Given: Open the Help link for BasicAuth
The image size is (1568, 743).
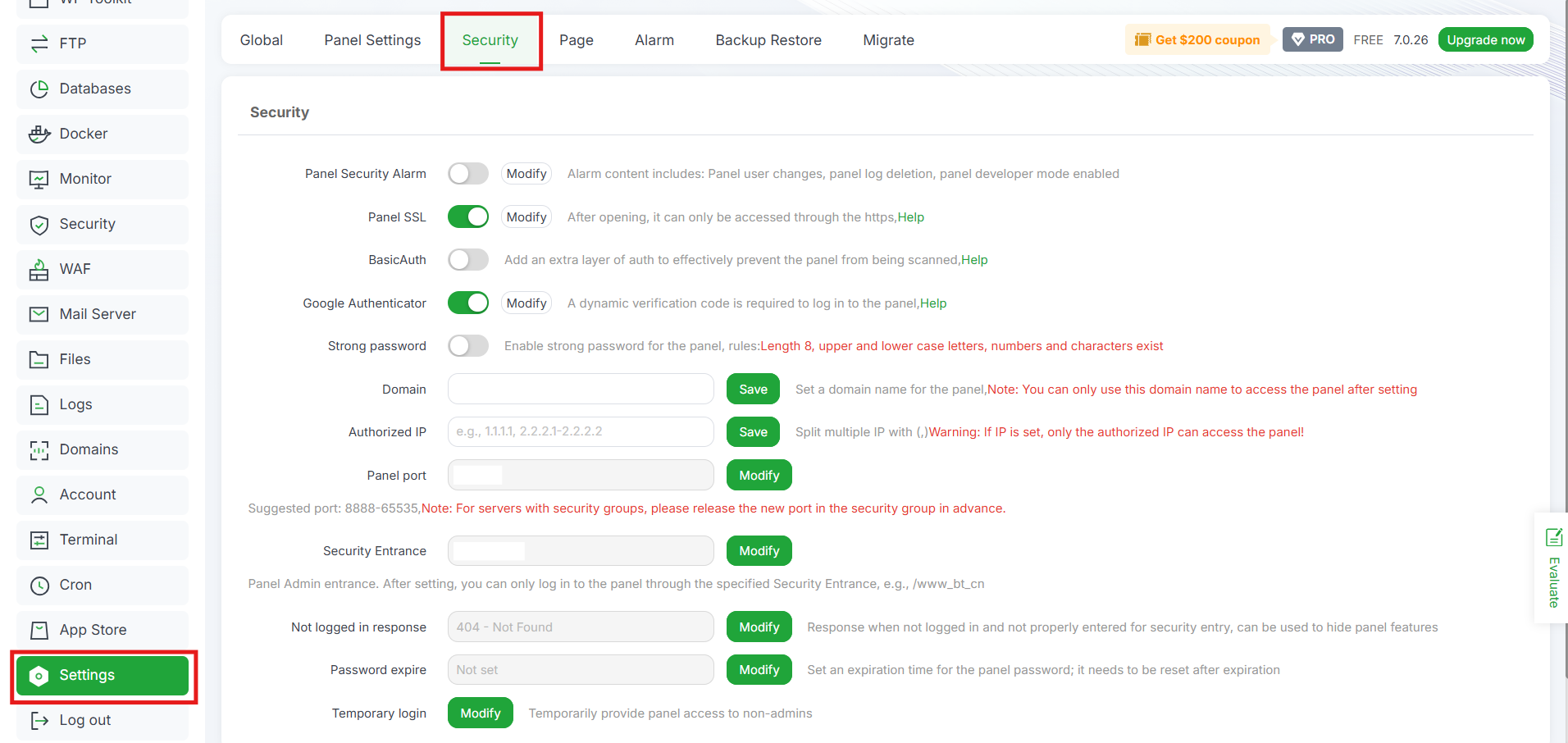Looking at the screenshot, I should 974,260.
